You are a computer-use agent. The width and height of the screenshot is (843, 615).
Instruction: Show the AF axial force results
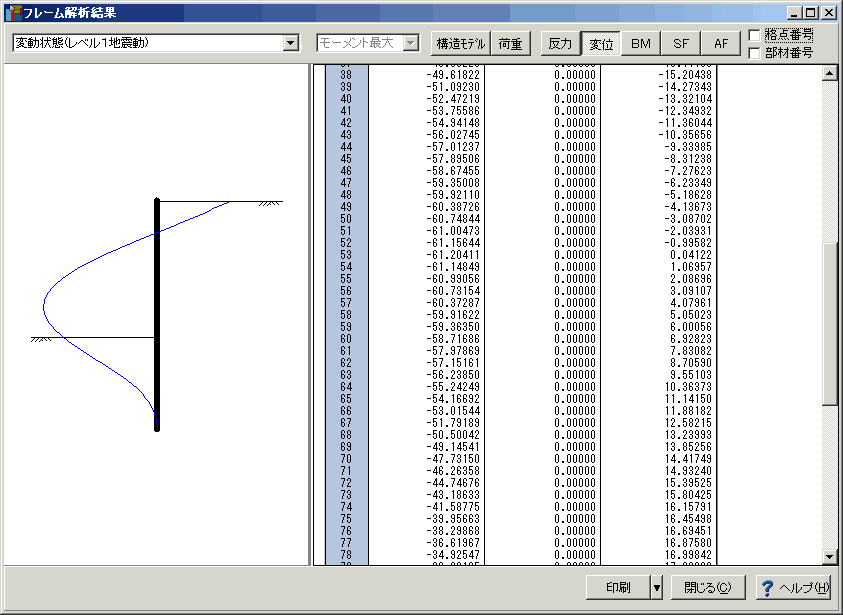coord(720,44)
